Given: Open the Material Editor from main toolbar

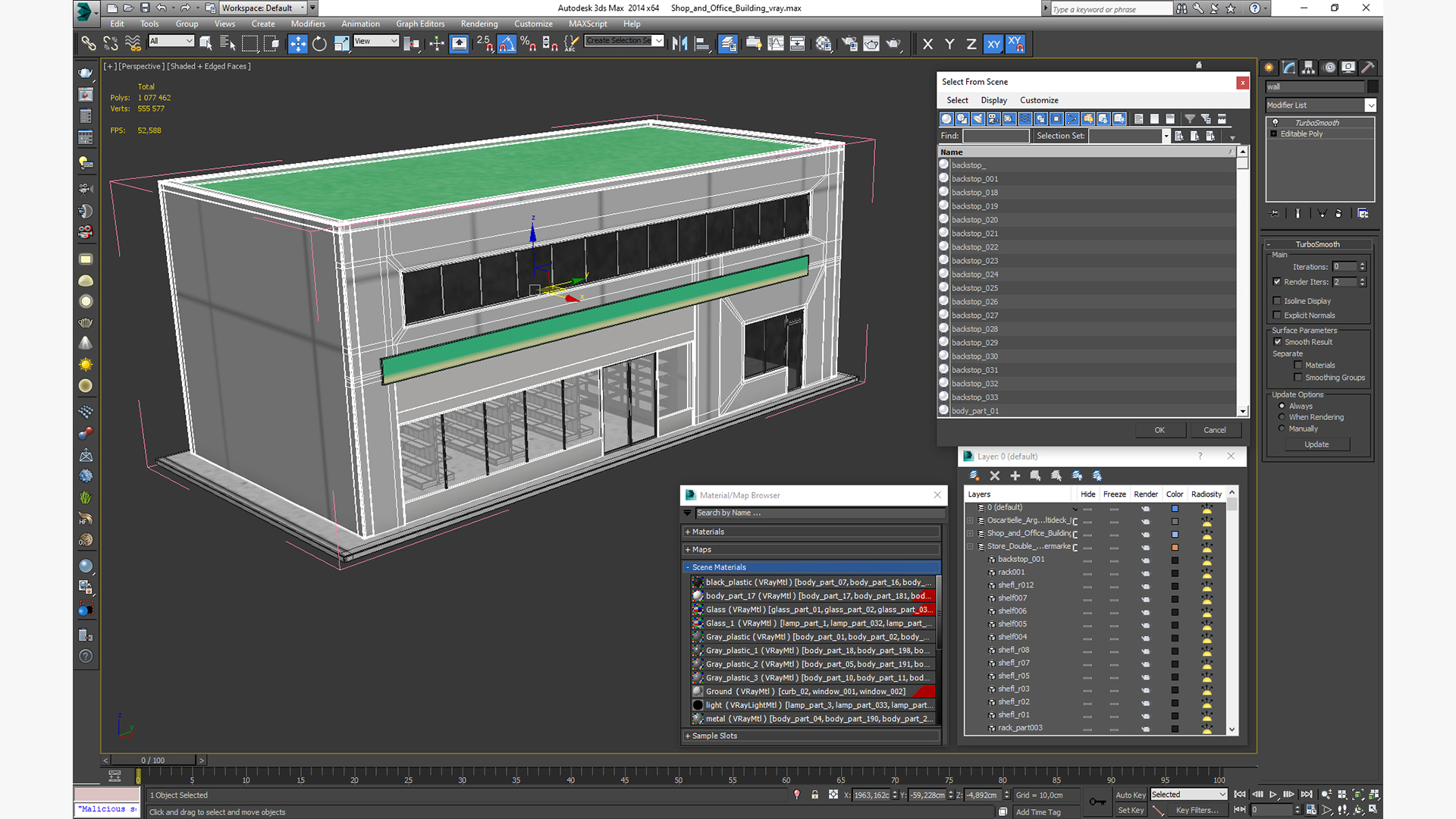Looking at the screenshot, I should (x=824, y=44).
